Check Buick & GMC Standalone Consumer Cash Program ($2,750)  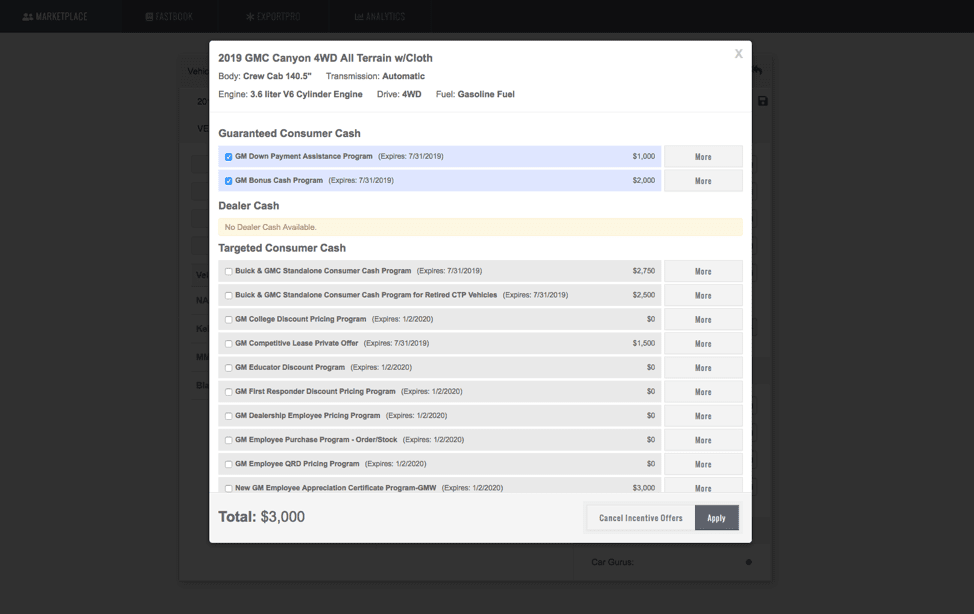click(229, 272)
